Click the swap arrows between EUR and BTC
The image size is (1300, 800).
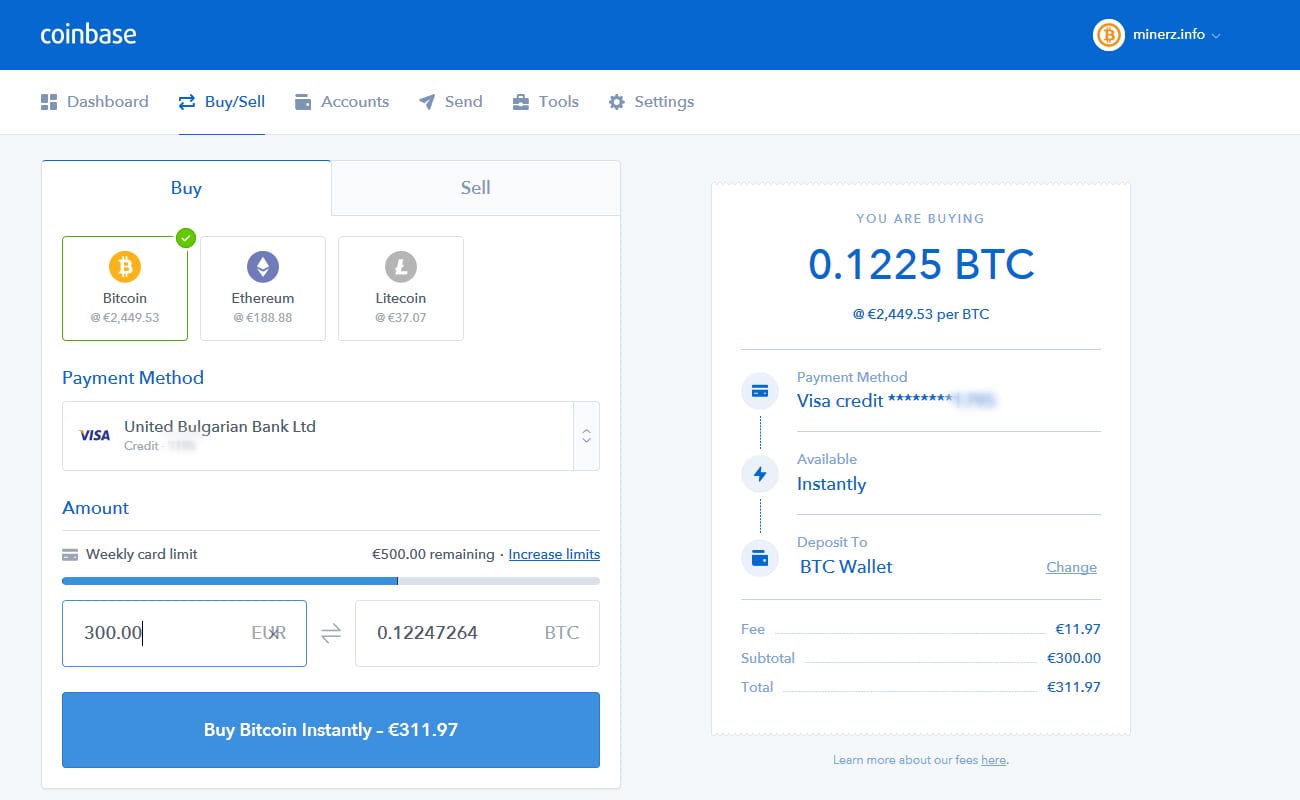pyautogui.click(x=331, y=633)
